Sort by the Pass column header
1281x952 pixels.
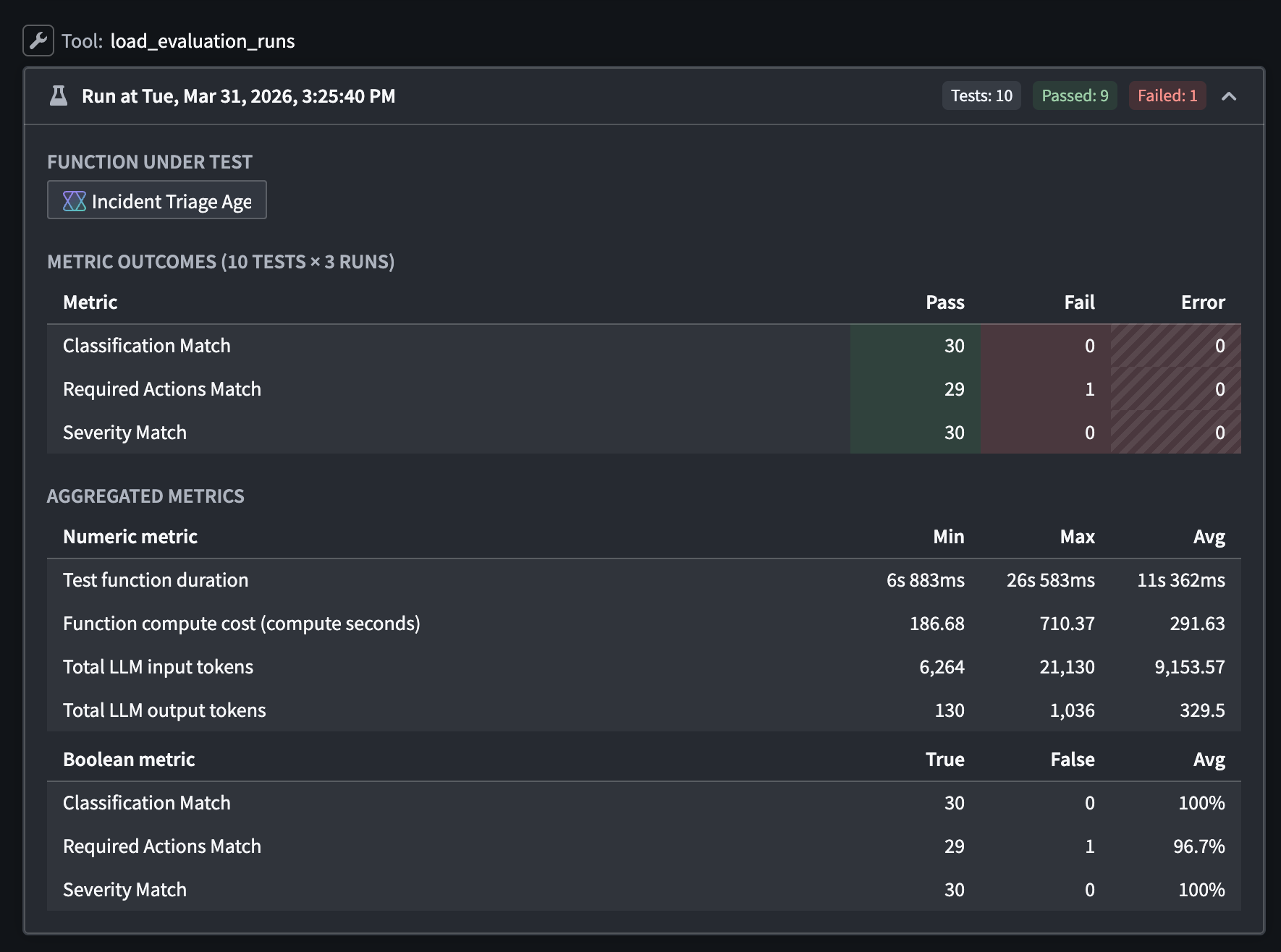click(x=945, y=302)
